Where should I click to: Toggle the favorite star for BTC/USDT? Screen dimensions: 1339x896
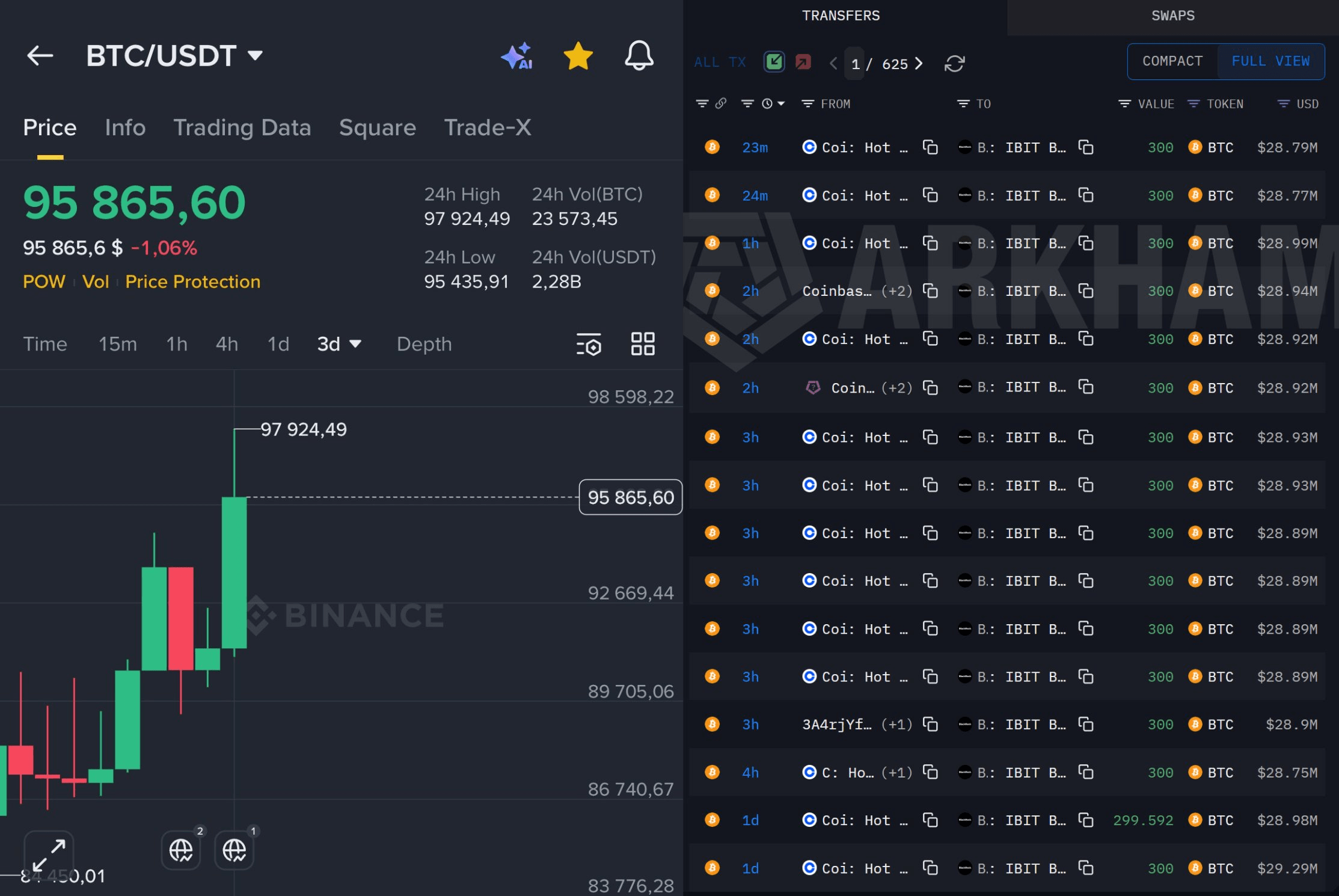click(578, 56)
